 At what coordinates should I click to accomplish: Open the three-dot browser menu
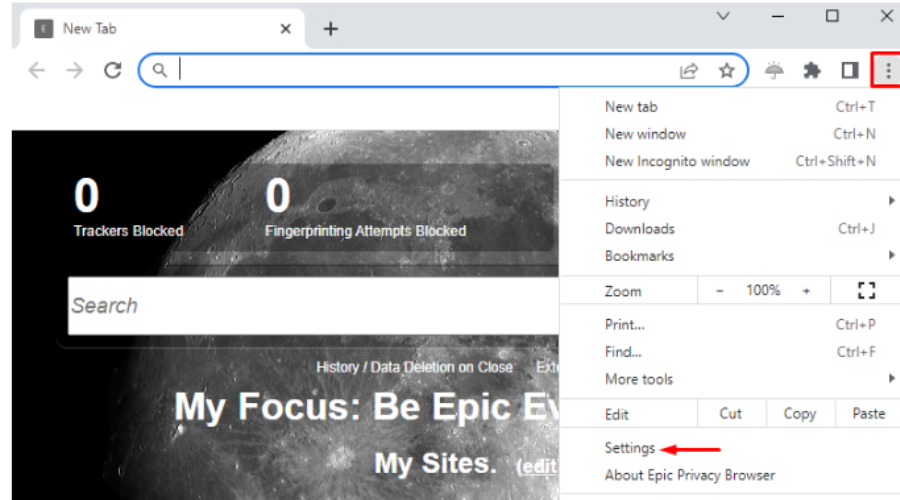coord(887,70)
